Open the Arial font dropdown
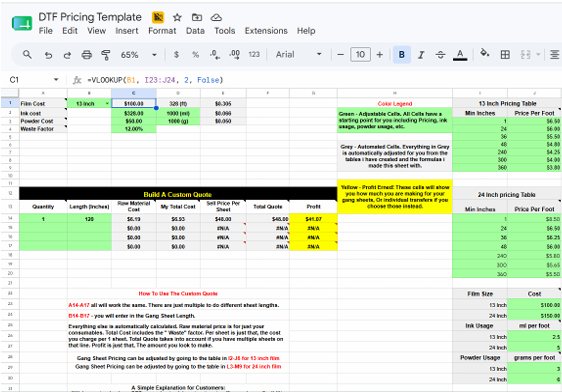The image size is (562, 392). 298,54
